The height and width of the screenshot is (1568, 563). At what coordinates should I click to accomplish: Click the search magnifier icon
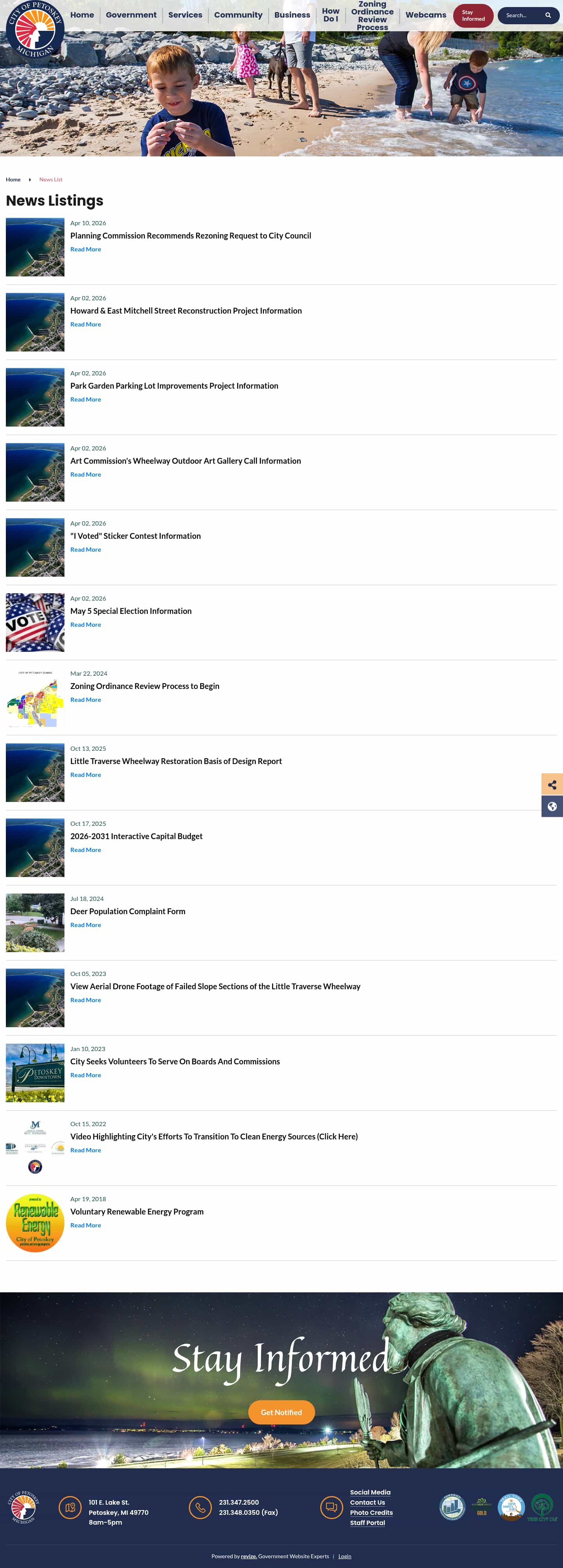pyautogui.click(x=548, y=15)
